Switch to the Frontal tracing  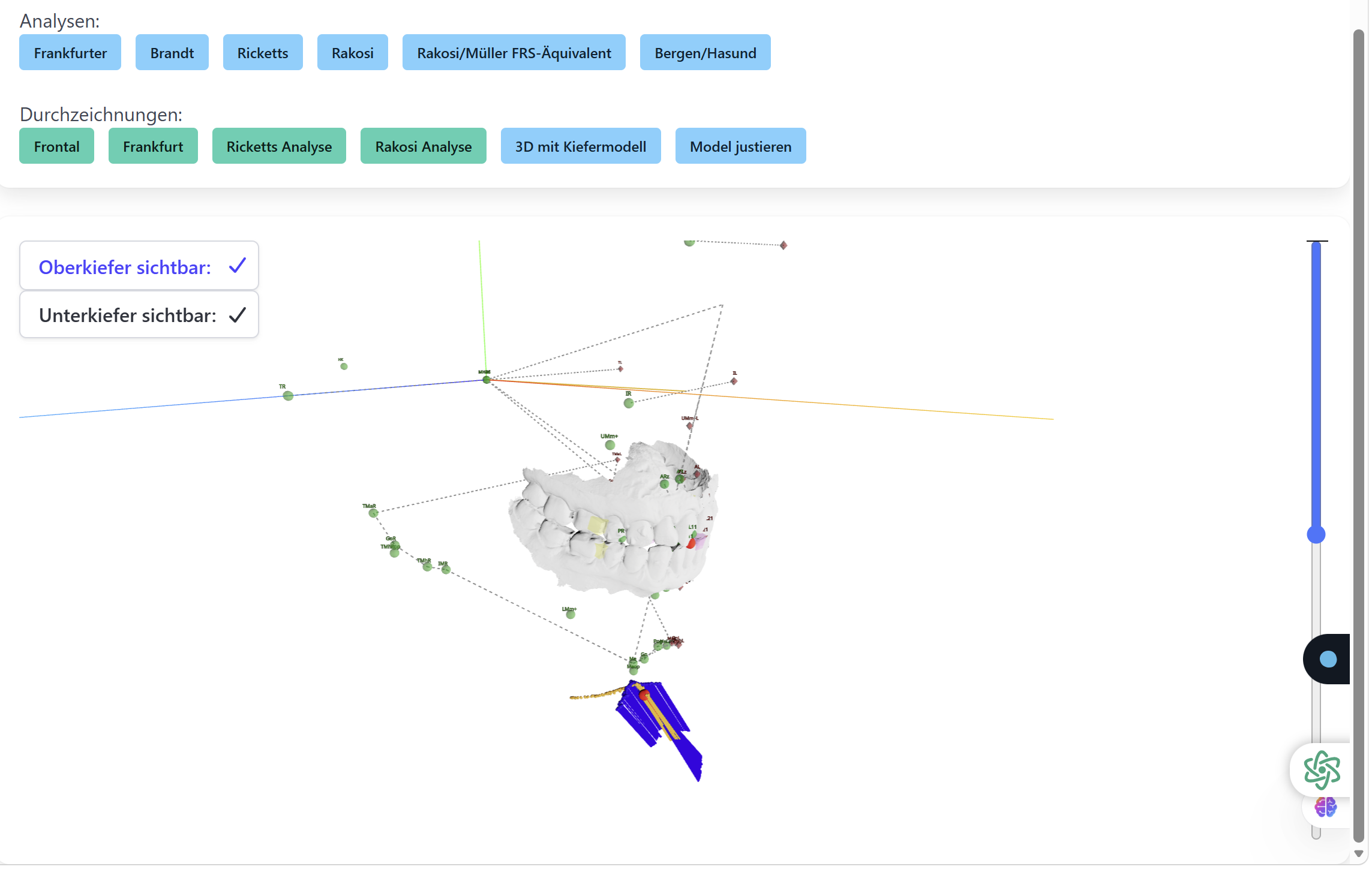click(x=56, y=146)
